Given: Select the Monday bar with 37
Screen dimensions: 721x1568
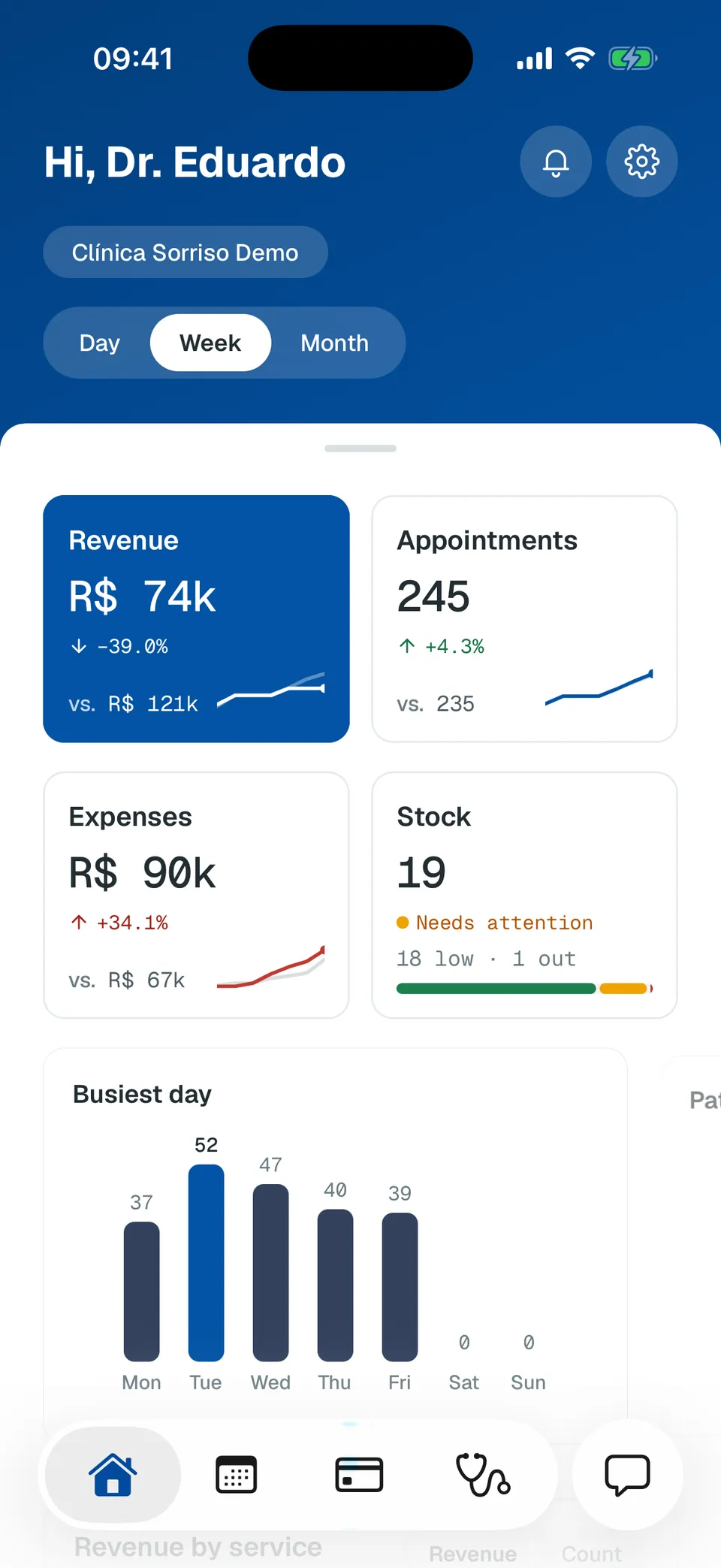Looking at the screenshot, I should click(141, 1292).
